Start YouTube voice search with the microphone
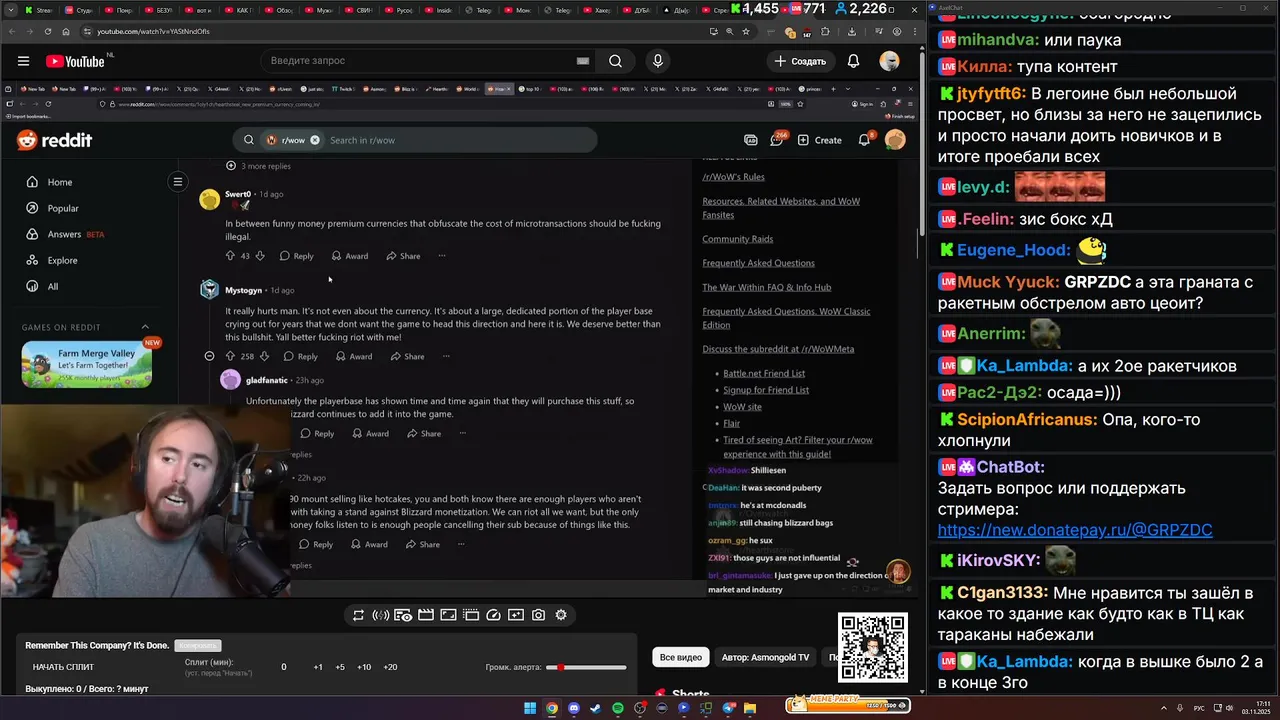Screen dimensions: 1280x720 click(x=657, y=61)
